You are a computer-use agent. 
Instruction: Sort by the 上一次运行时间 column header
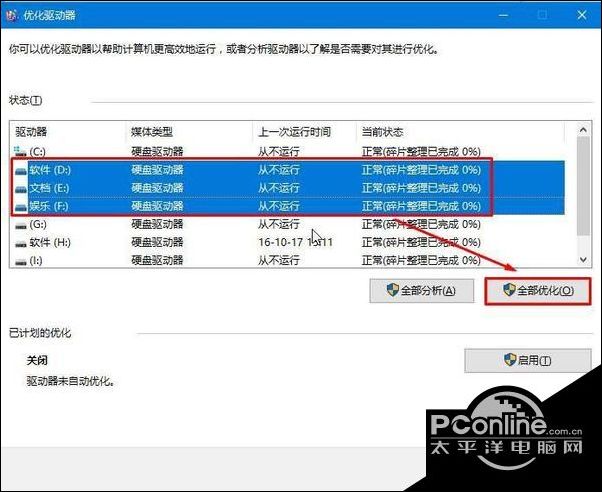(294, 132)
